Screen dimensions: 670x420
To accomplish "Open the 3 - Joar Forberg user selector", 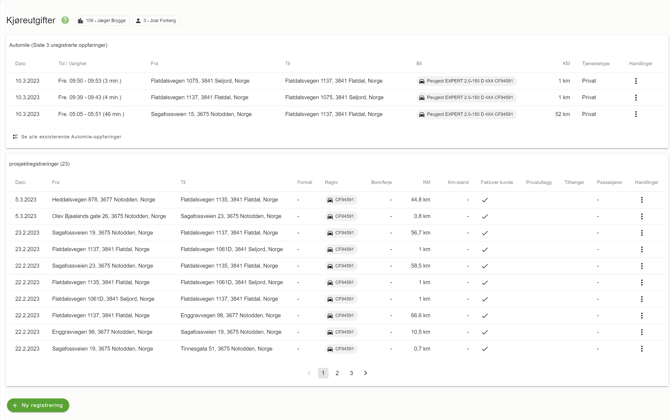I will [155, 20].
